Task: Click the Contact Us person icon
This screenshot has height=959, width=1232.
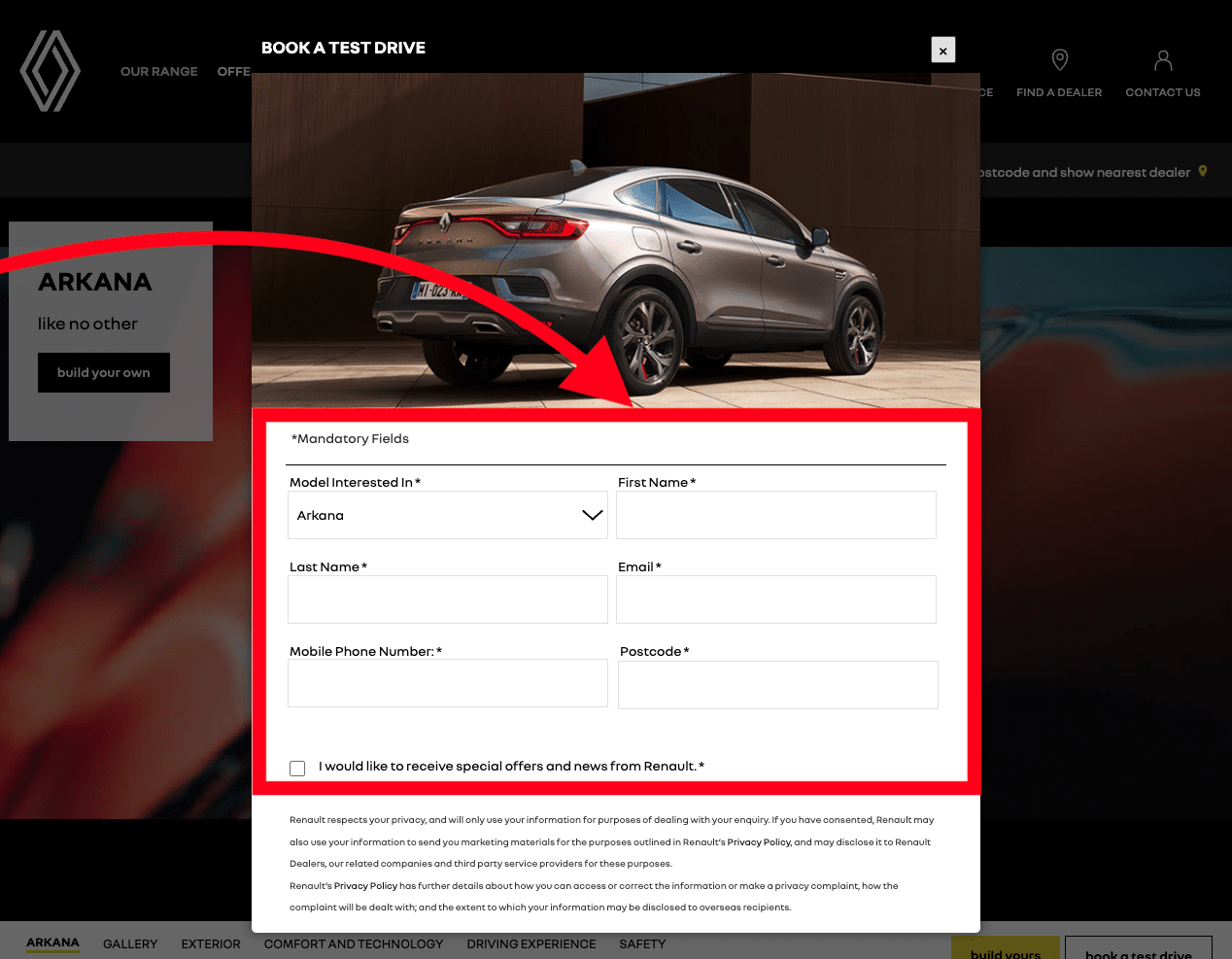Action: [1163, 60]
